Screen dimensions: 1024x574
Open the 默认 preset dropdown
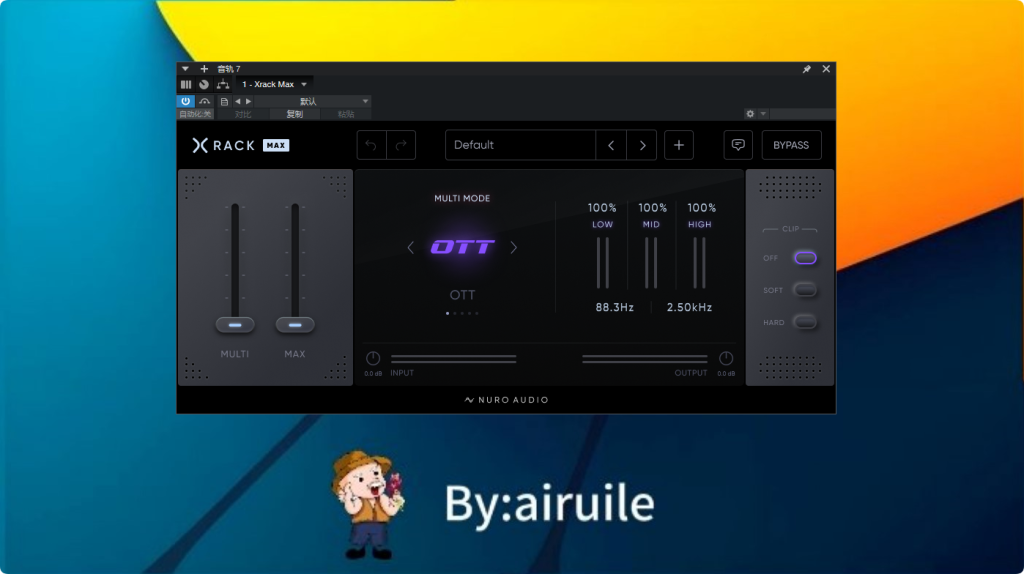(313, 101)
